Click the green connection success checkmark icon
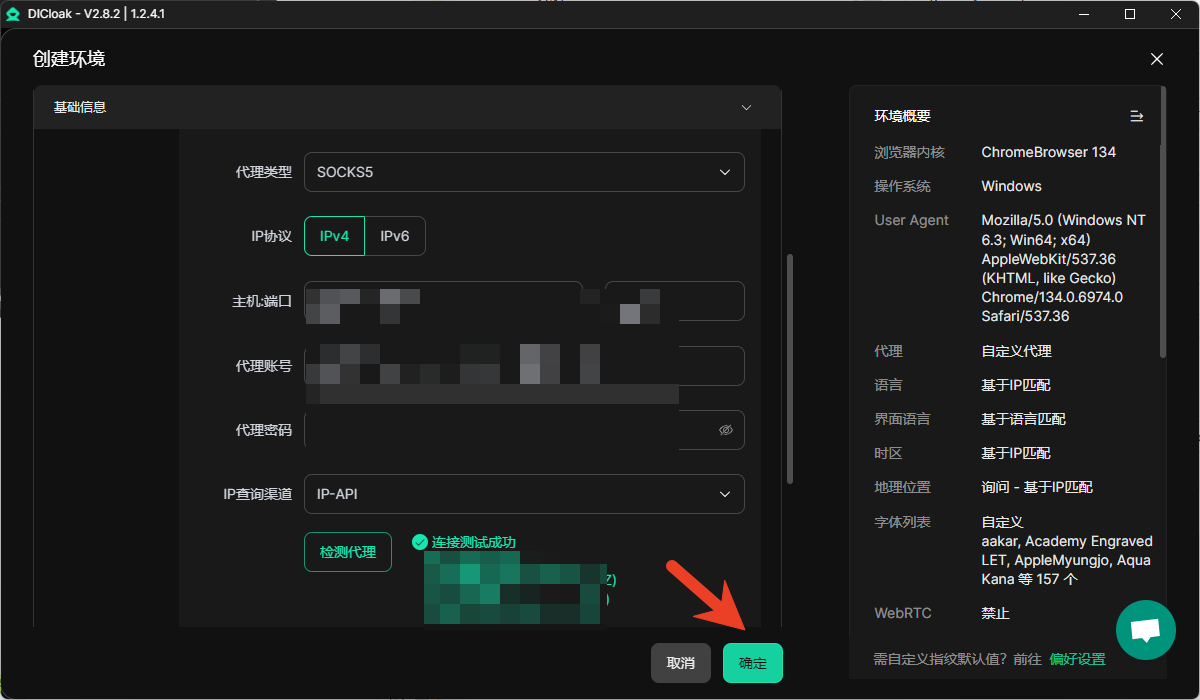The width and height of the screenshot is (1200, 700). tap(420, 542)
